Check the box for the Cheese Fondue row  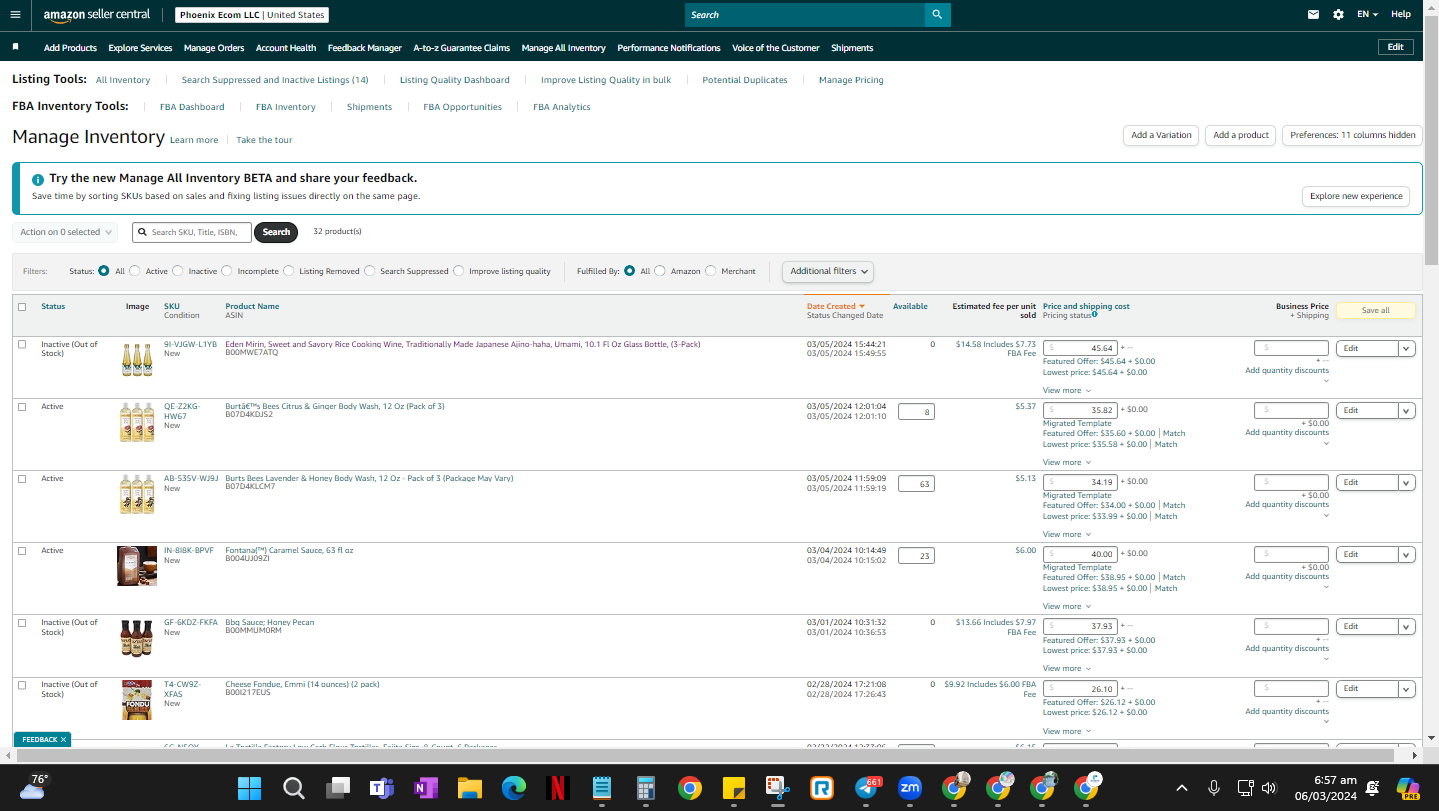pos(22,685)
